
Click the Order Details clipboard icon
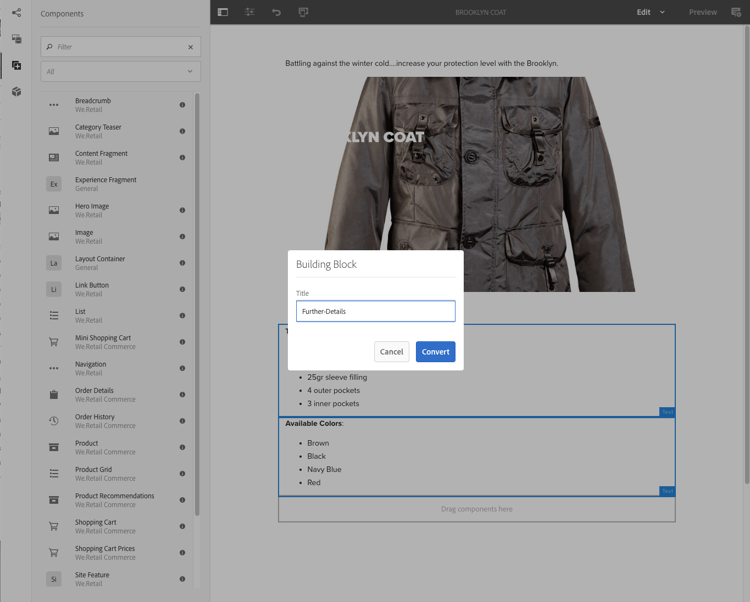pos(54,394)
